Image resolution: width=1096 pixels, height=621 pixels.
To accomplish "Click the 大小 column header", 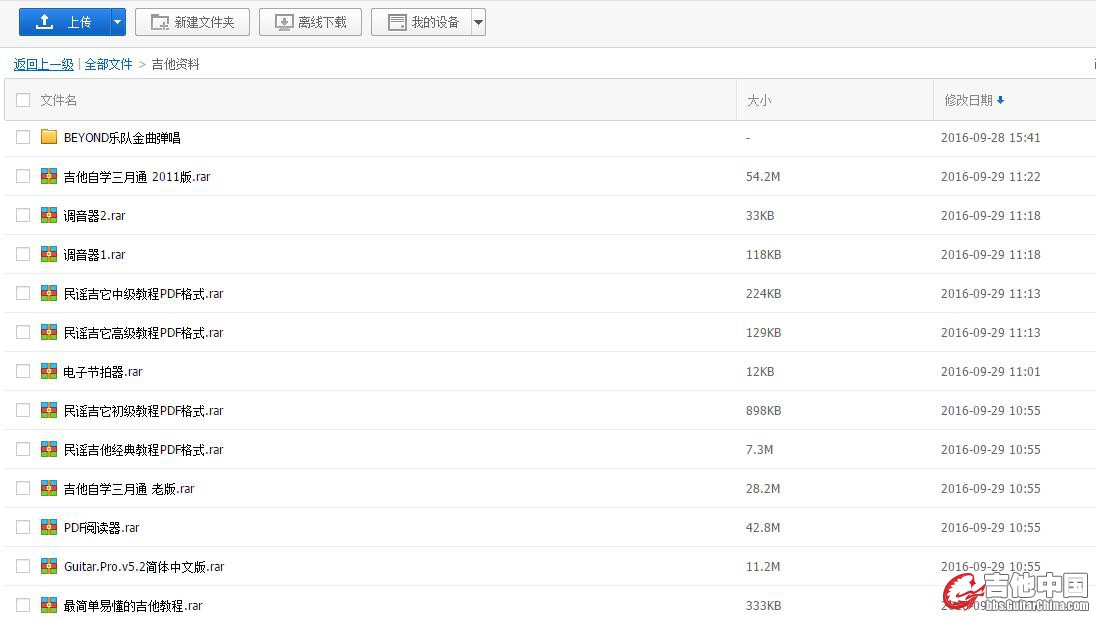I will point(759,100).
